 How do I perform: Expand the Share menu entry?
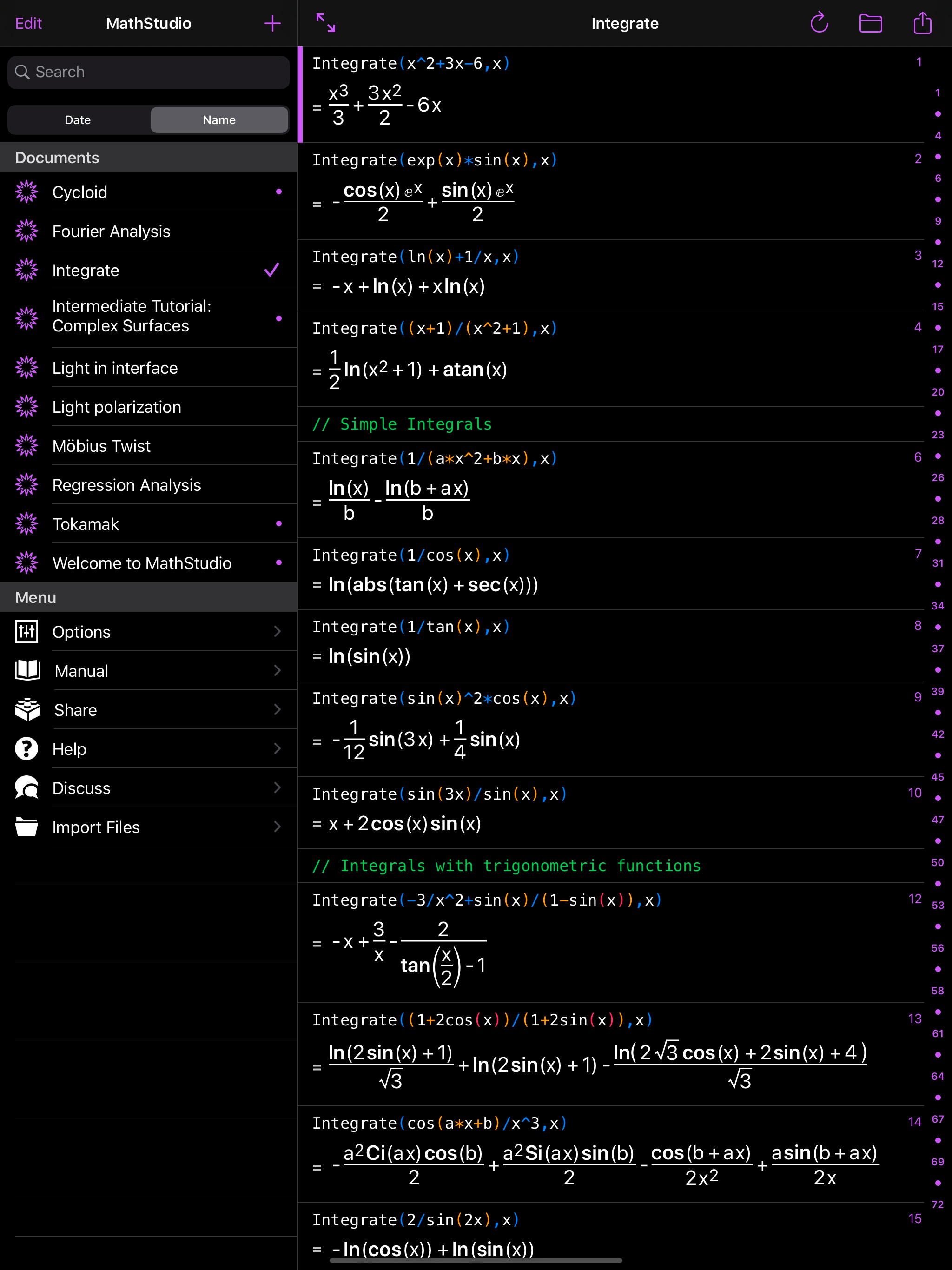[278, 710]
